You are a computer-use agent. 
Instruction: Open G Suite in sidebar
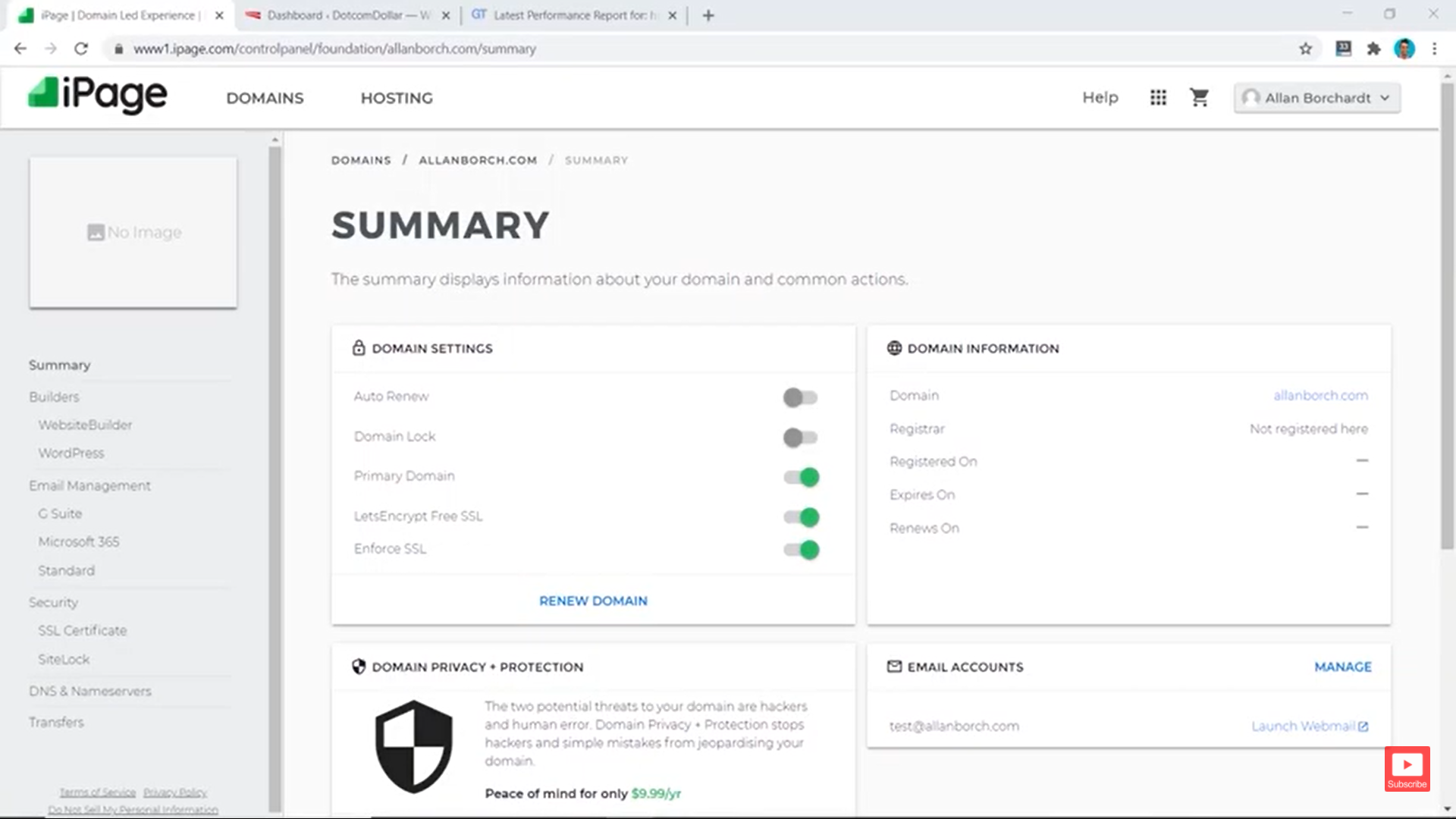point(60,513)
